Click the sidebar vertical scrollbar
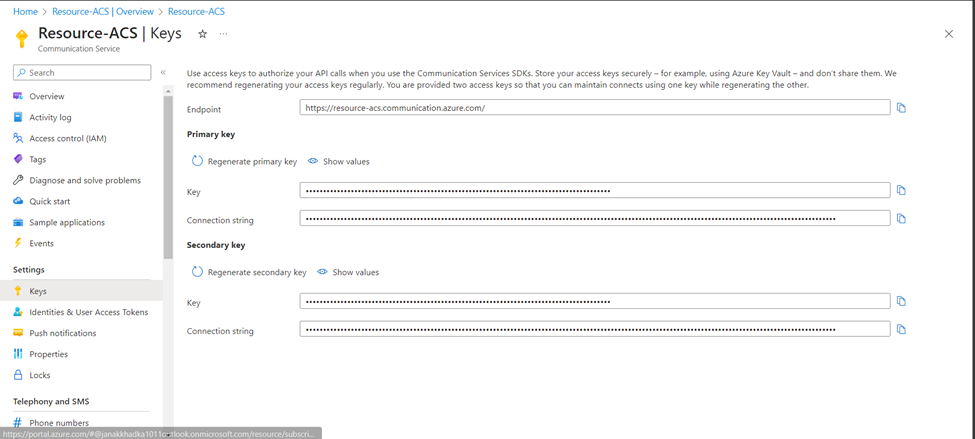 pyautogui.click(x=168, y=177)
